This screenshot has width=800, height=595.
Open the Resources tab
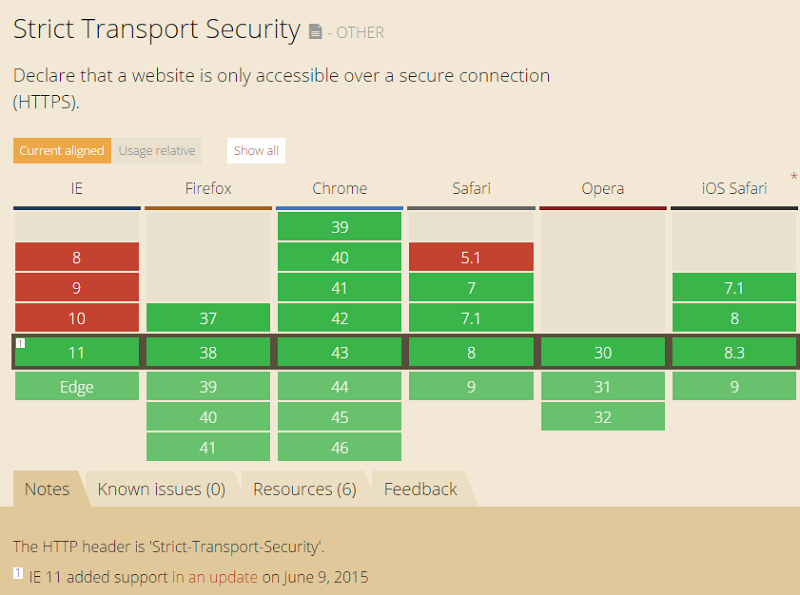pos(304,489)
